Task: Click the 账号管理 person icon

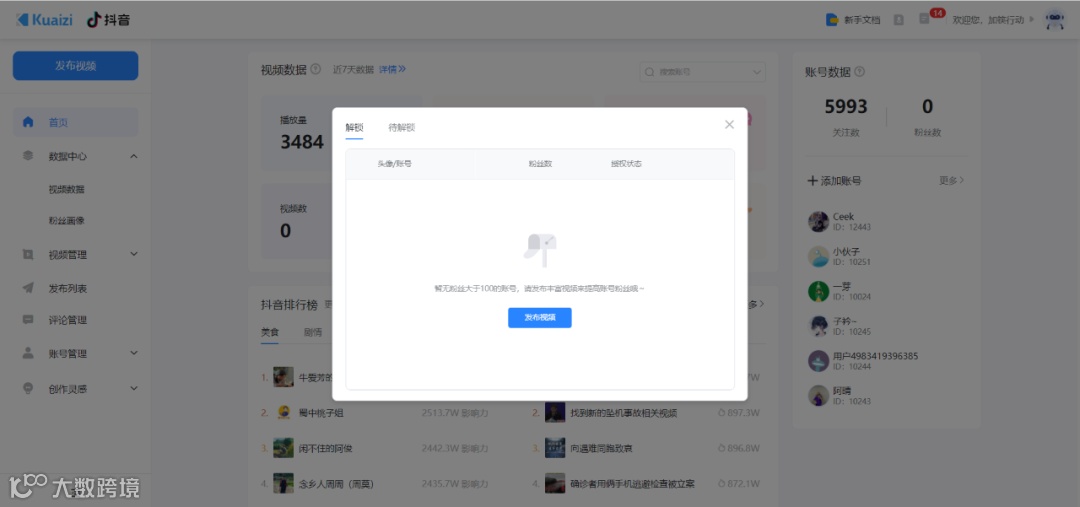Action: coord(28,353)
